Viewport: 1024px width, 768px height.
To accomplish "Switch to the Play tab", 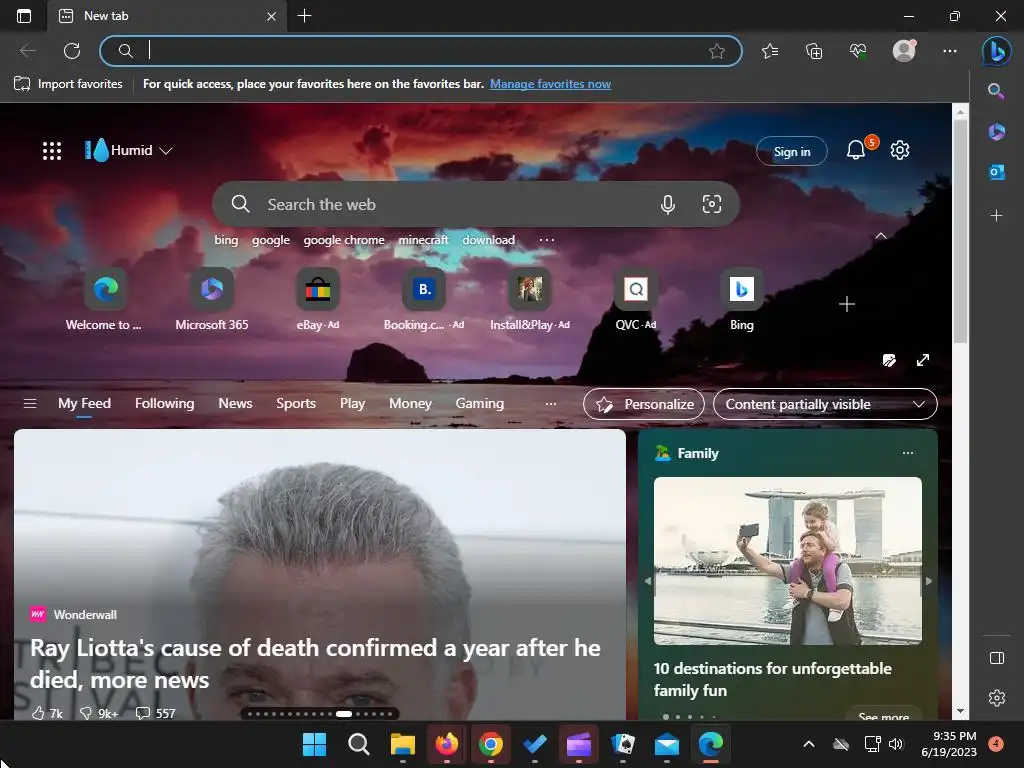I will [352, 404].
